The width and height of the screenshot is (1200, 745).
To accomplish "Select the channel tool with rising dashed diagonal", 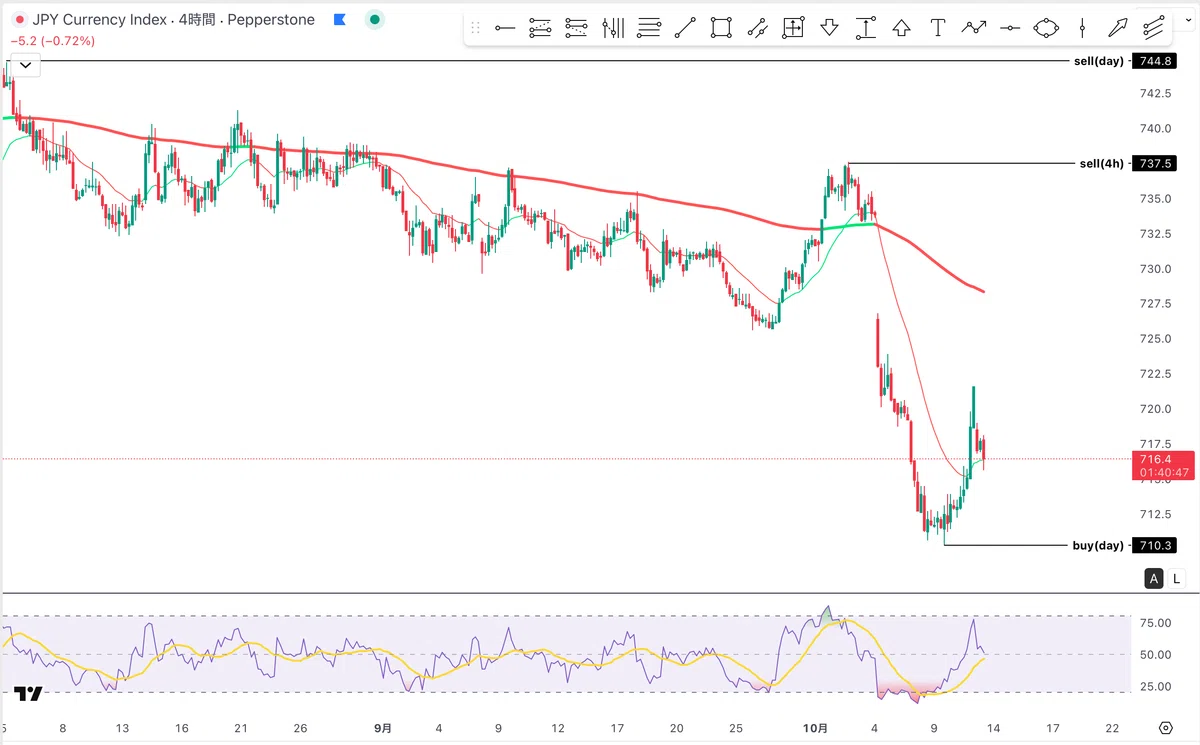I will click(x=540, y=28).
